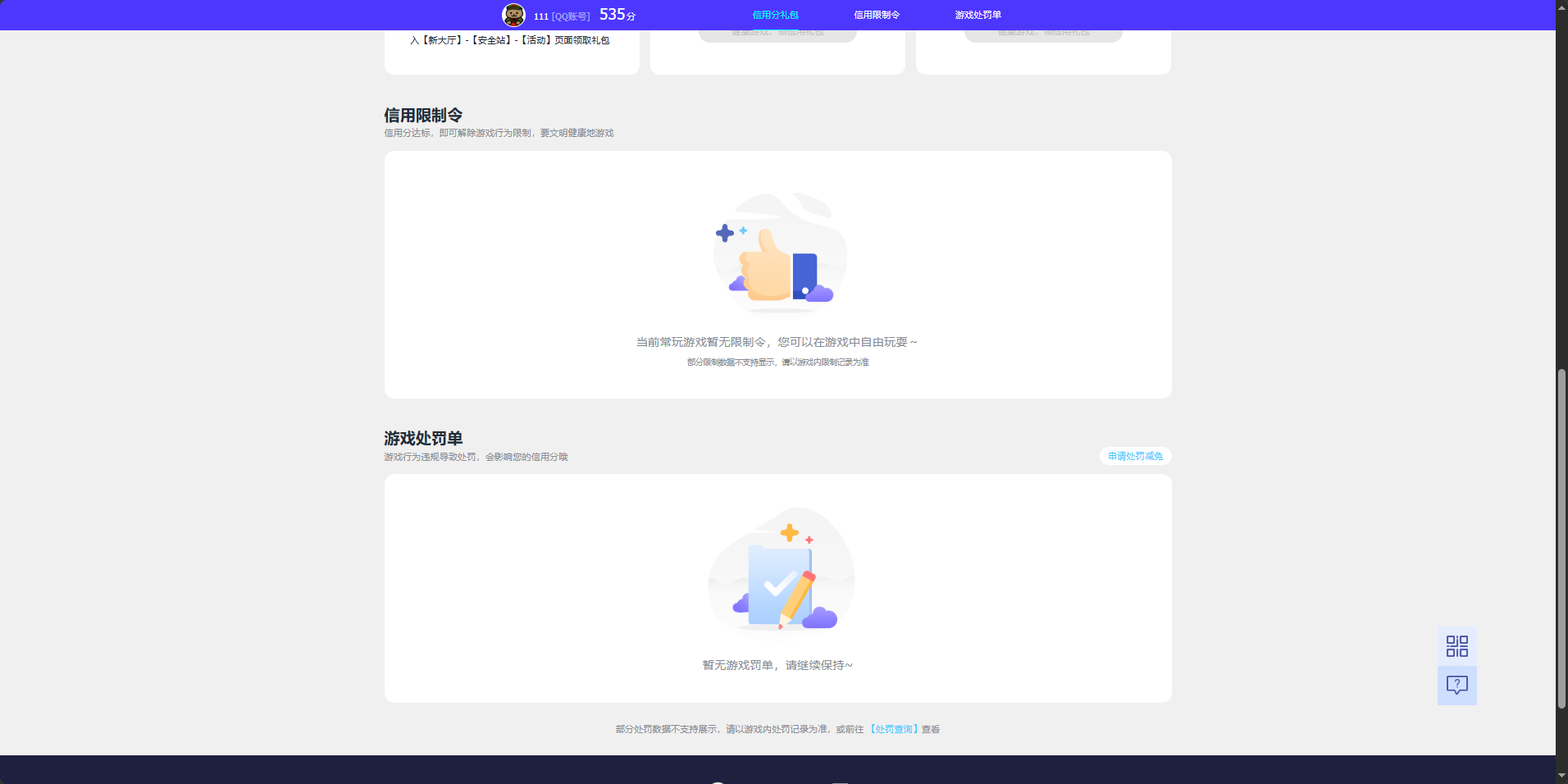This screenshot has width=1568, height=784.
Task: Click the 【新大厅】-【安全站】 instruction text
Action: click(509, 40)
